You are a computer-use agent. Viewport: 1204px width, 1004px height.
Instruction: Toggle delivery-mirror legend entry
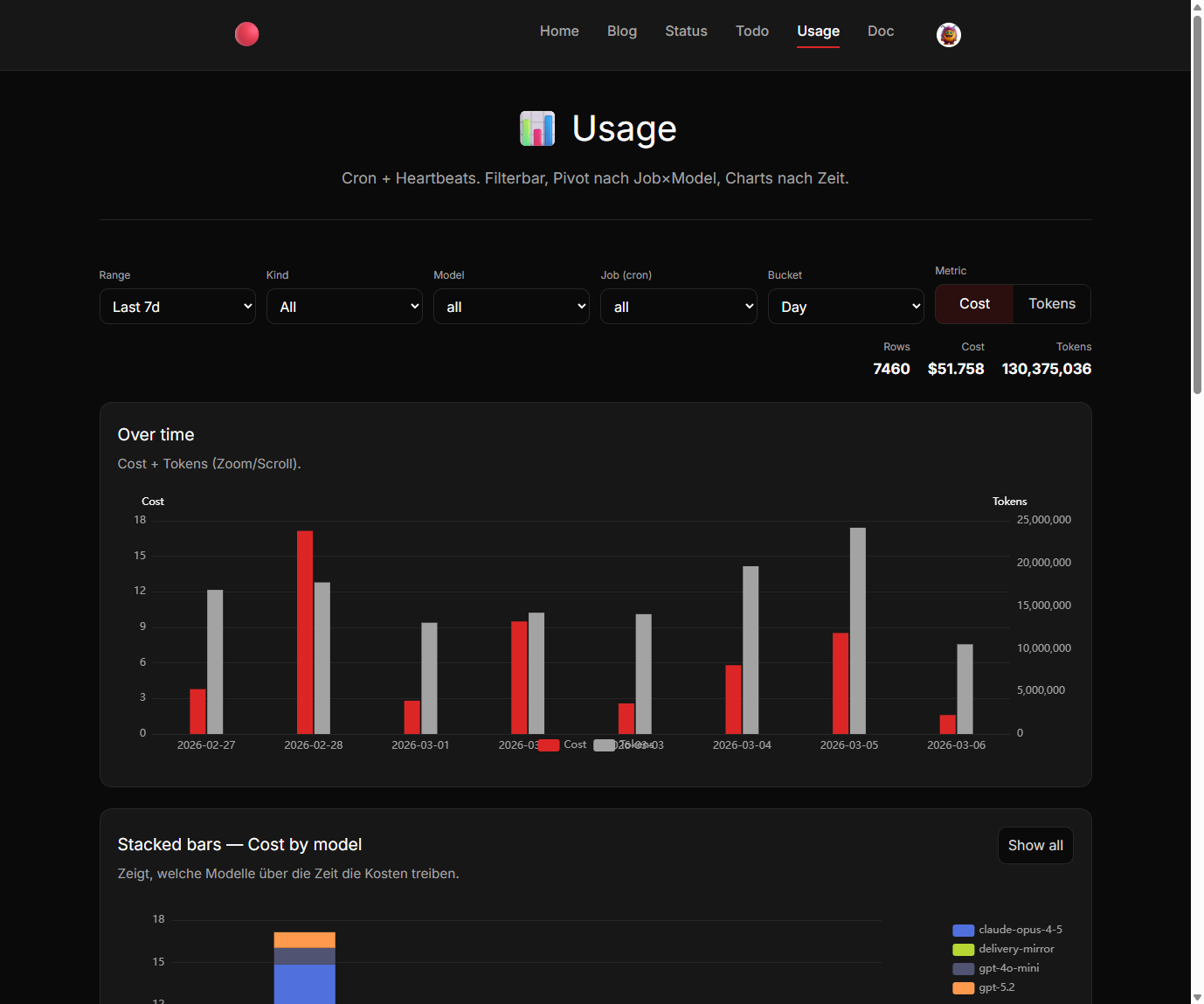(x=1004, y=950)
